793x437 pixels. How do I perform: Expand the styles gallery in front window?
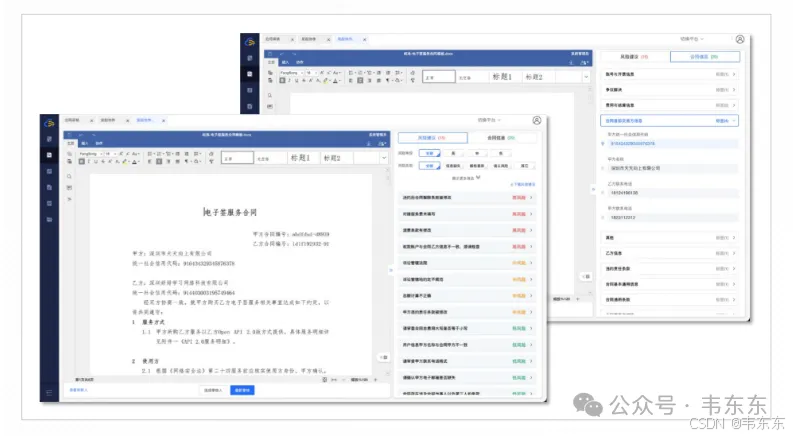[x=384, y=158]
